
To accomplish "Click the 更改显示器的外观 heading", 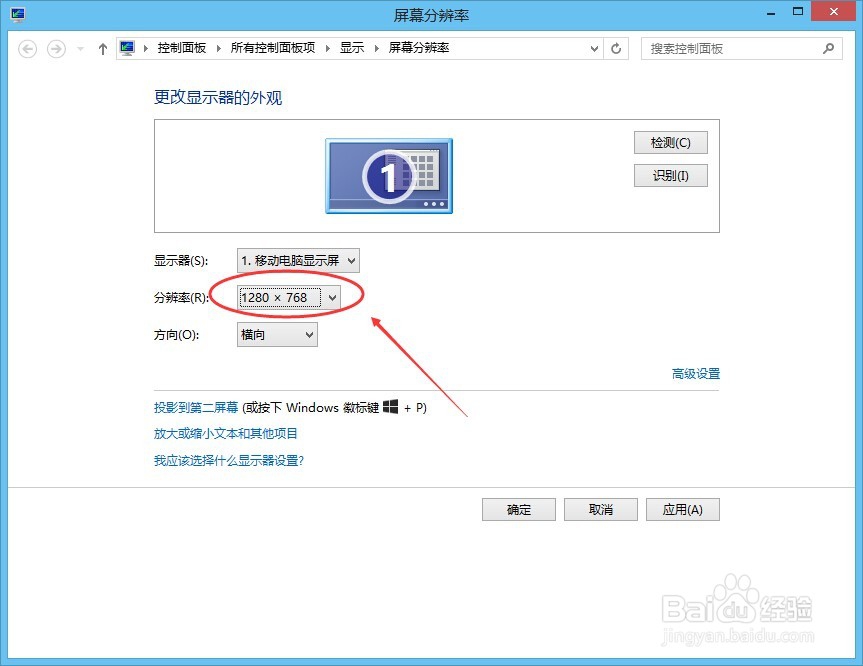I will click(x=218, y=98).
